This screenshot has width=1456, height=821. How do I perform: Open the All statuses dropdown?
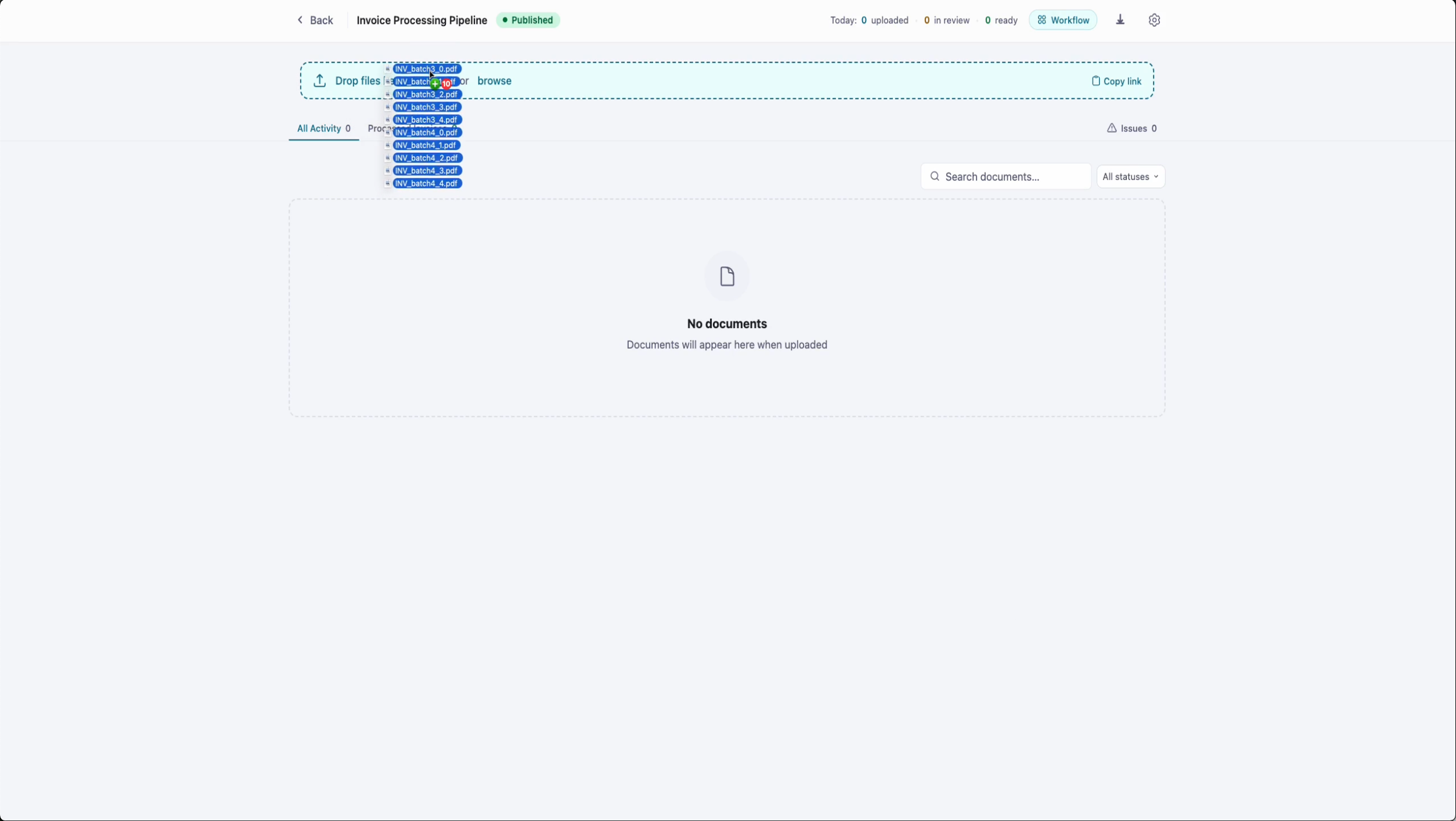(x=1131, y=177)
